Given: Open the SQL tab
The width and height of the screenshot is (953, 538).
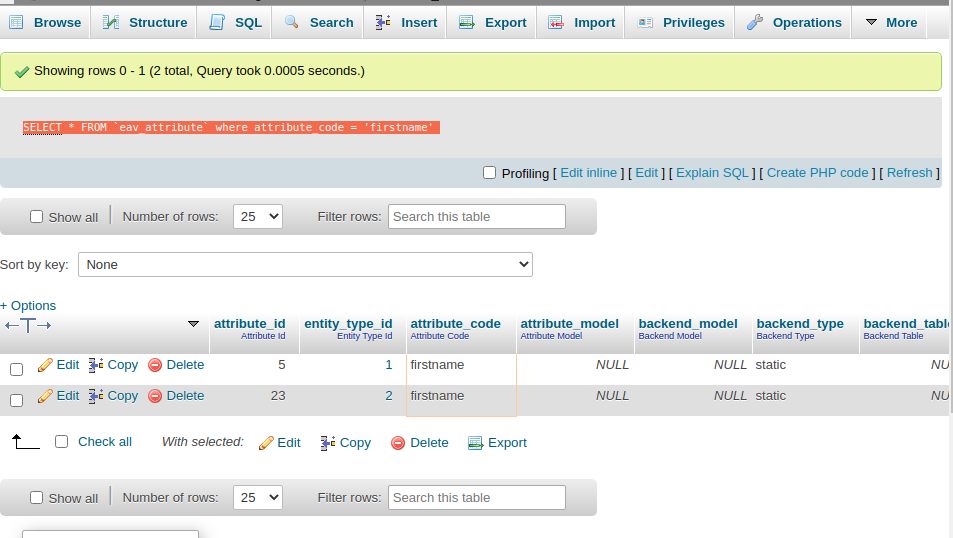Looking at the screenshot, I should click(x=236, y=22).
